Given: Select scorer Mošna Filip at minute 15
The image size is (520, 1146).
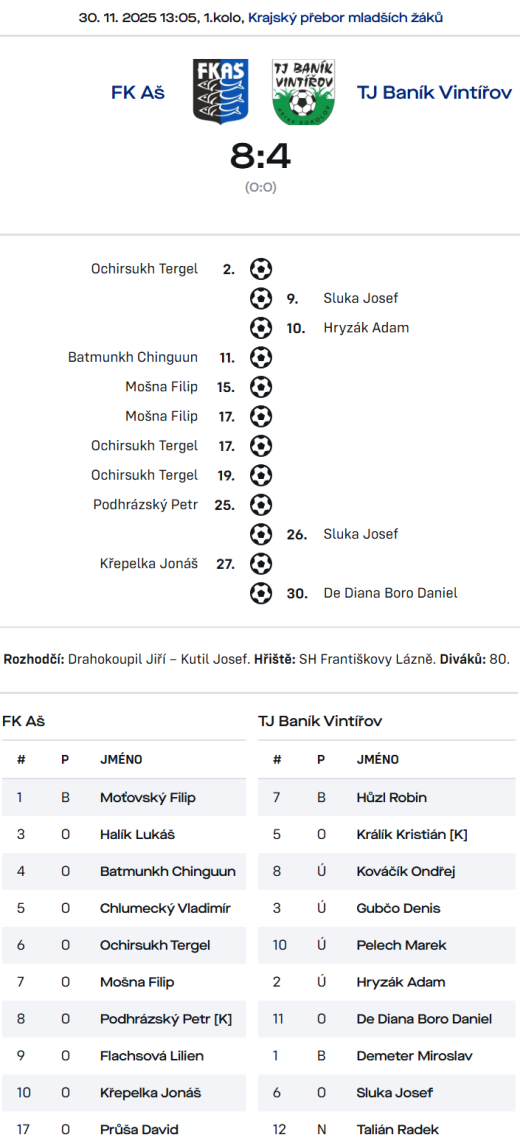Looking at the screenshot, I should click(x=162, y=387).
